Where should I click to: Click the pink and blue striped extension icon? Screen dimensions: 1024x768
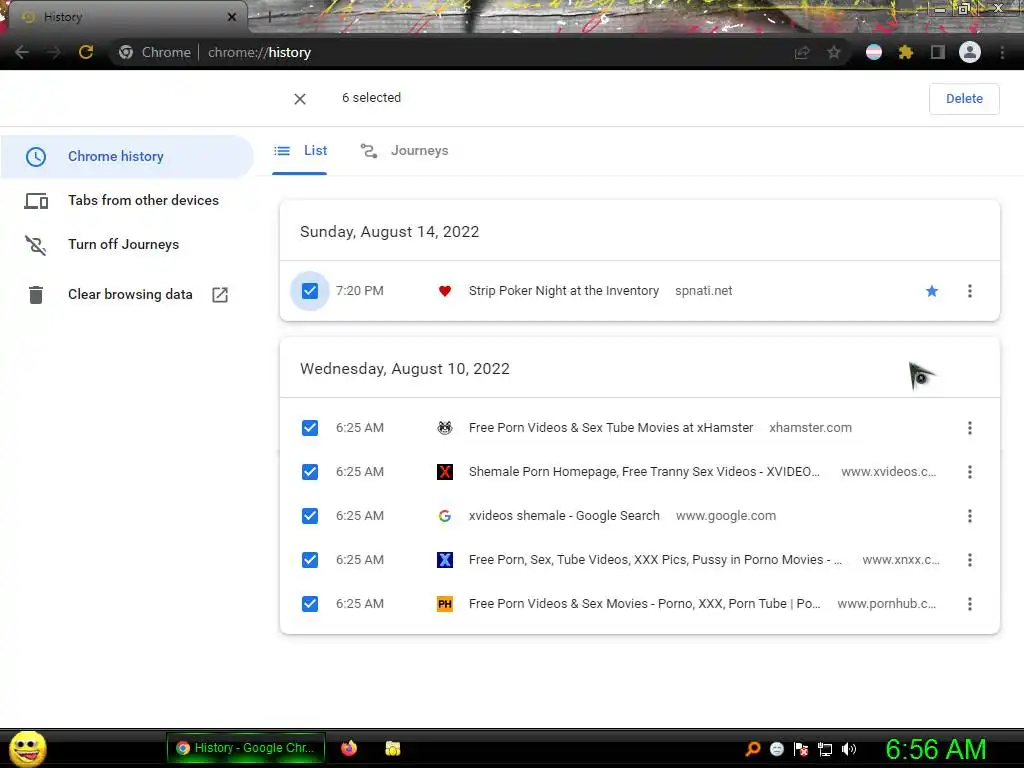(x=874, y=52)
